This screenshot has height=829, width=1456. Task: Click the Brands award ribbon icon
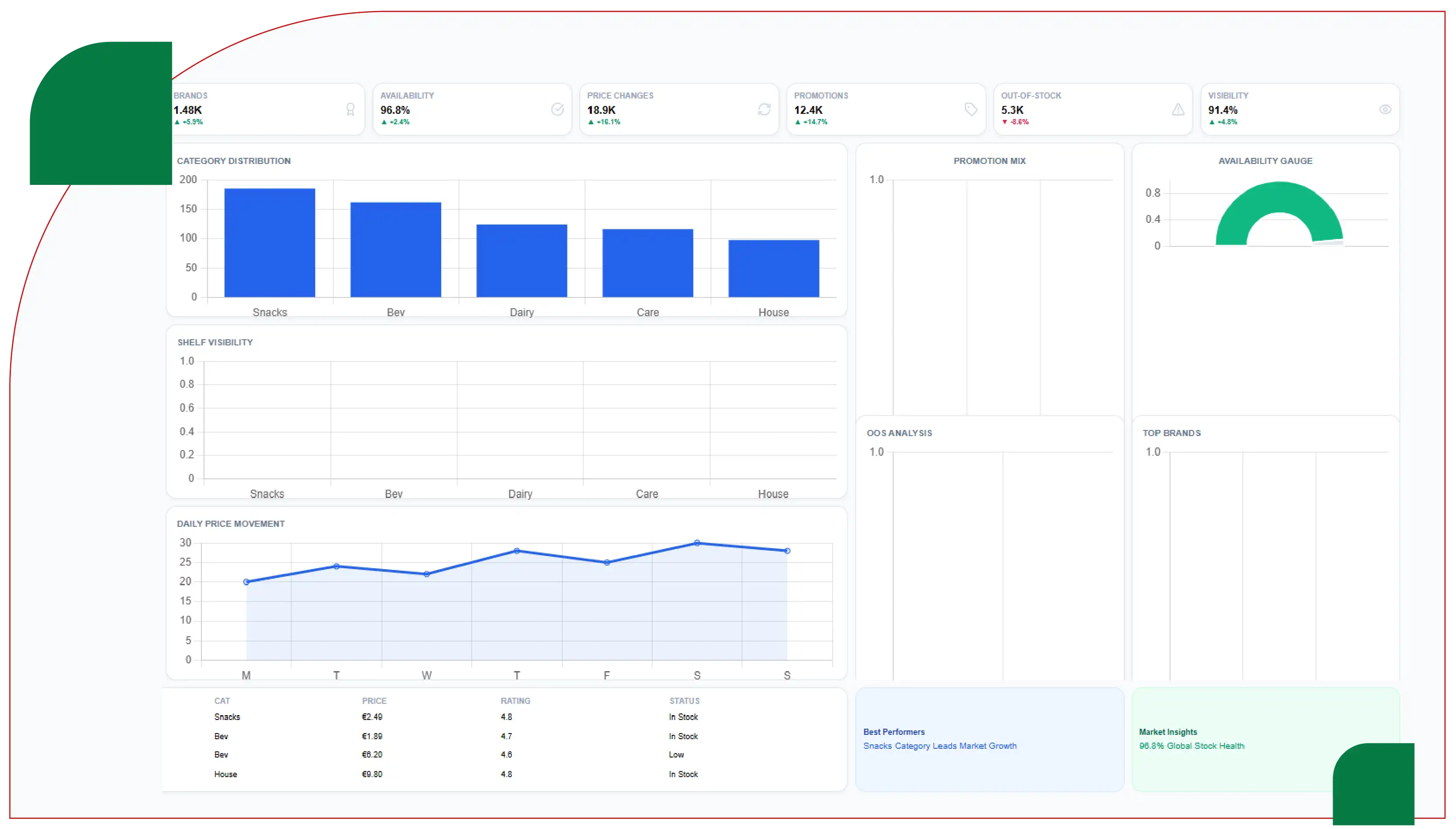click(x=350, y=109)
